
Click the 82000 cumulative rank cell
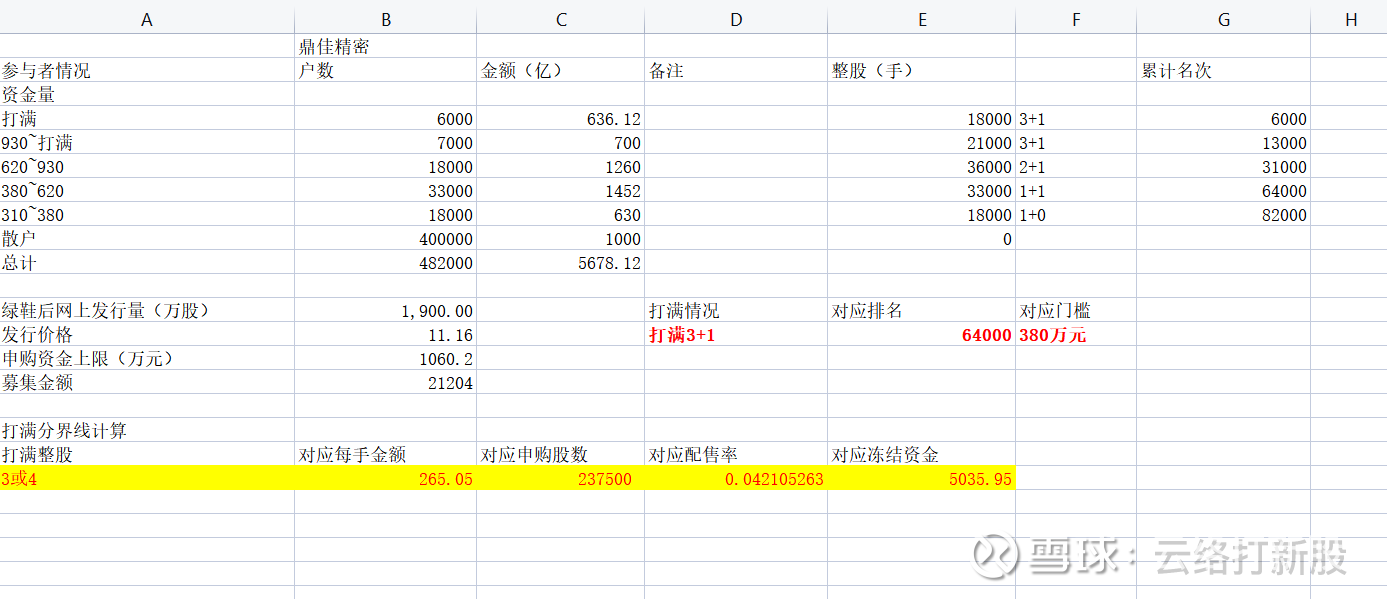1224,214
